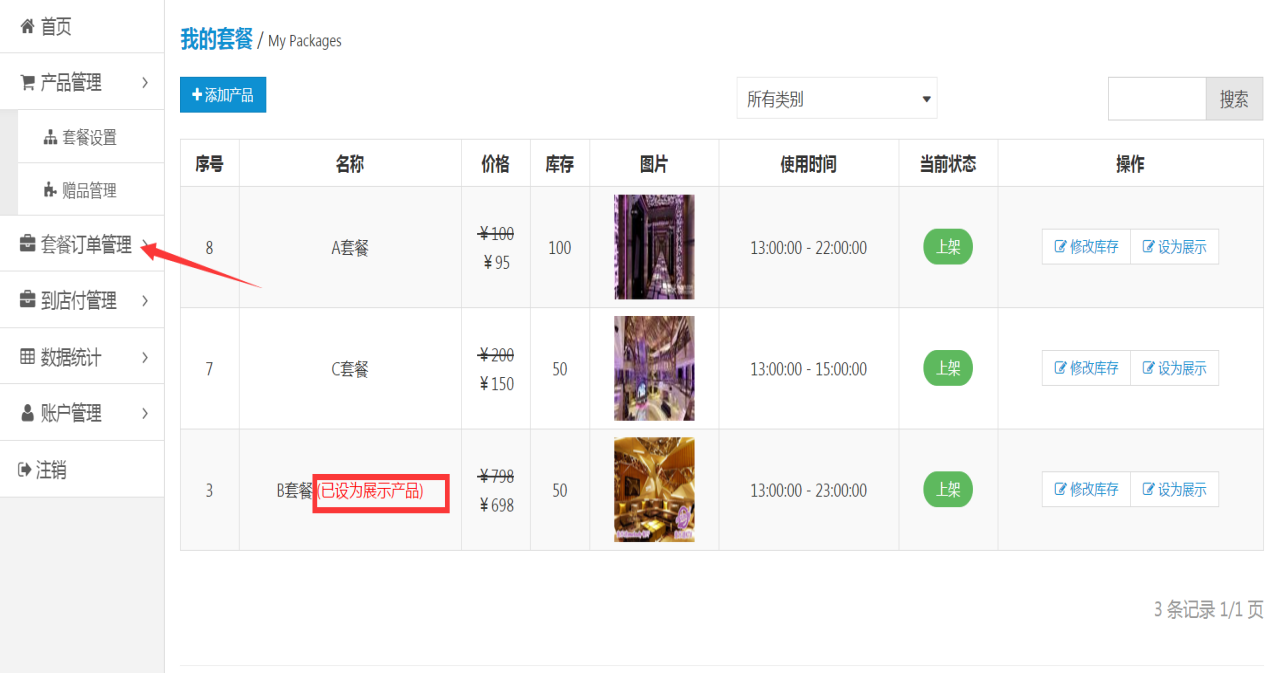Click the table grid icon for 数据统计
Screen dimensions: 1266x673
click(28, 357)
